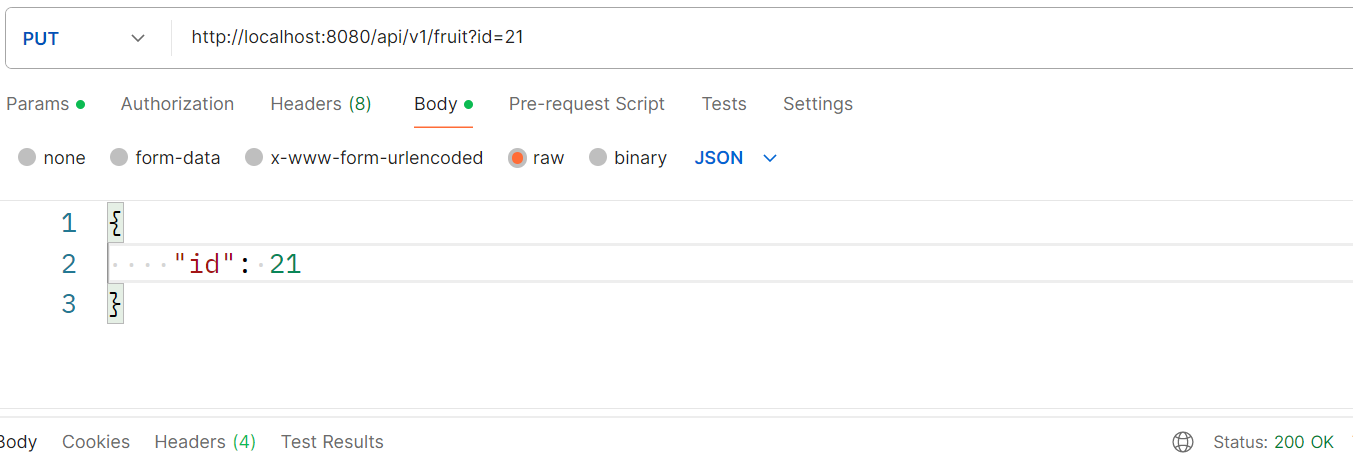
Task: Click line 2 in the JSON editor
Action: [x=730, y=264]
